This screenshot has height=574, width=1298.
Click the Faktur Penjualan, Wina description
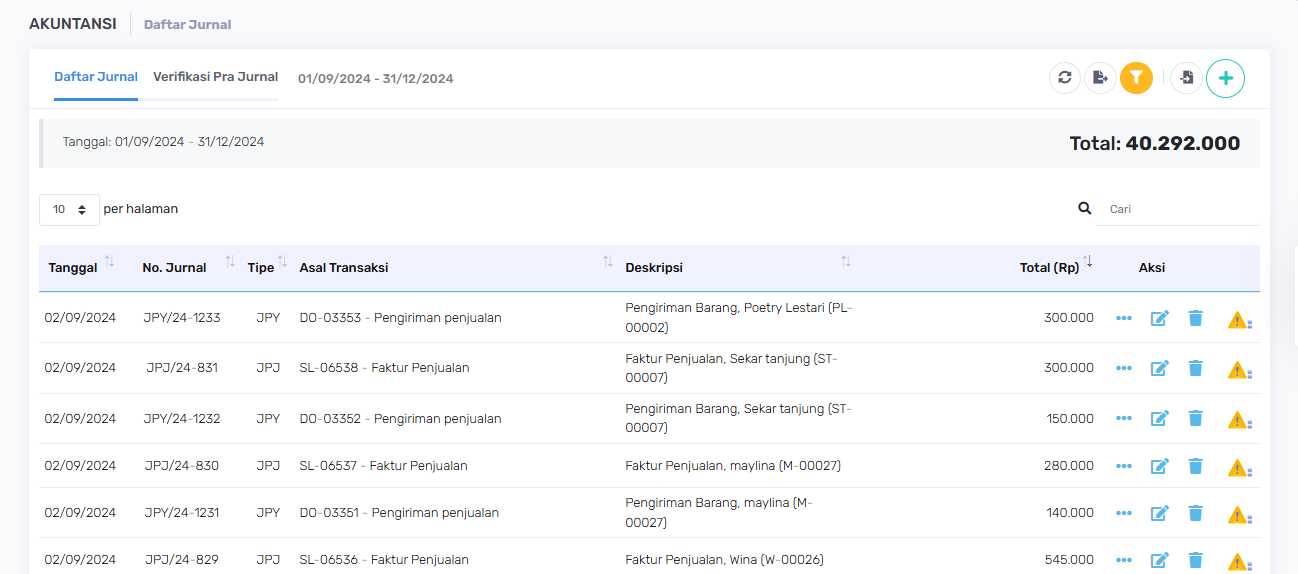pos(724,560)
